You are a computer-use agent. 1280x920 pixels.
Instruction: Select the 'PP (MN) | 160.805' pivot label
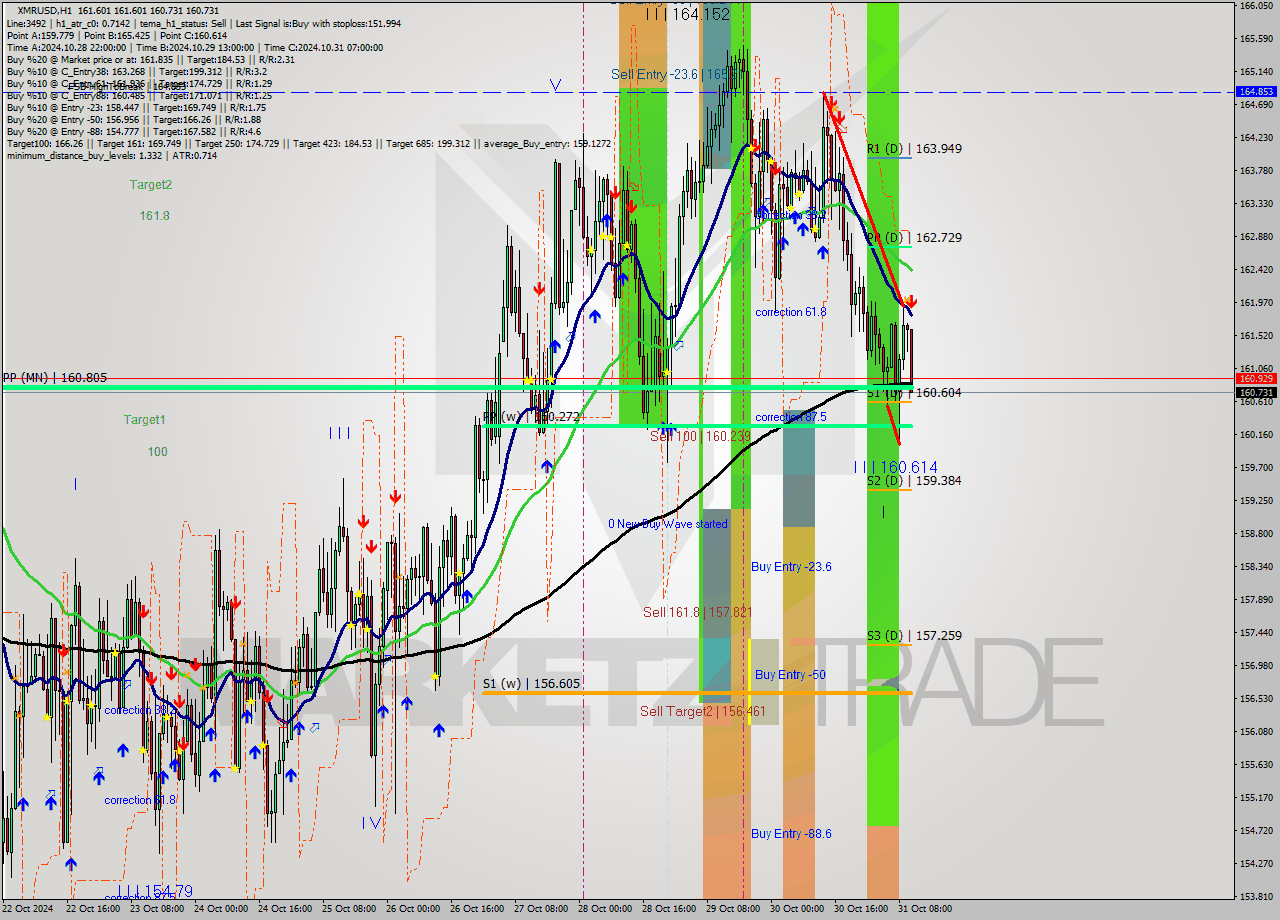54,378
